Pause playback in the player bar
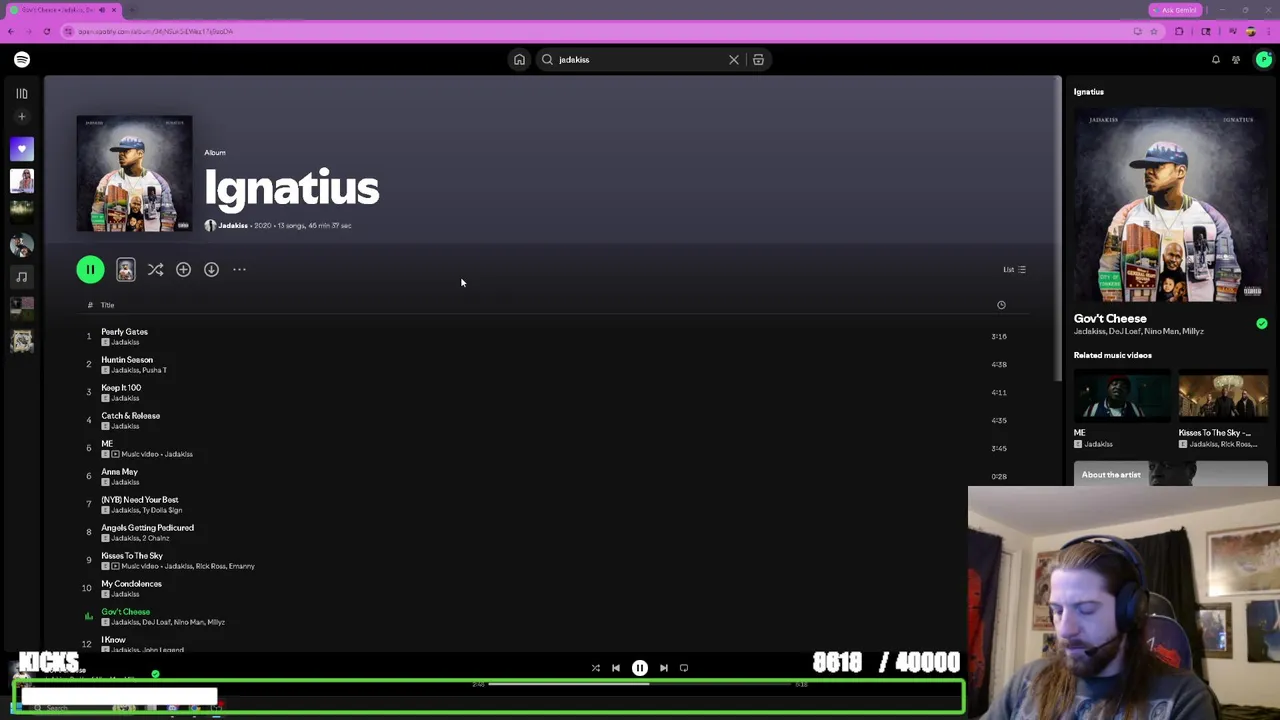Viewport: 1280px width, 720px height. (640, 668)
